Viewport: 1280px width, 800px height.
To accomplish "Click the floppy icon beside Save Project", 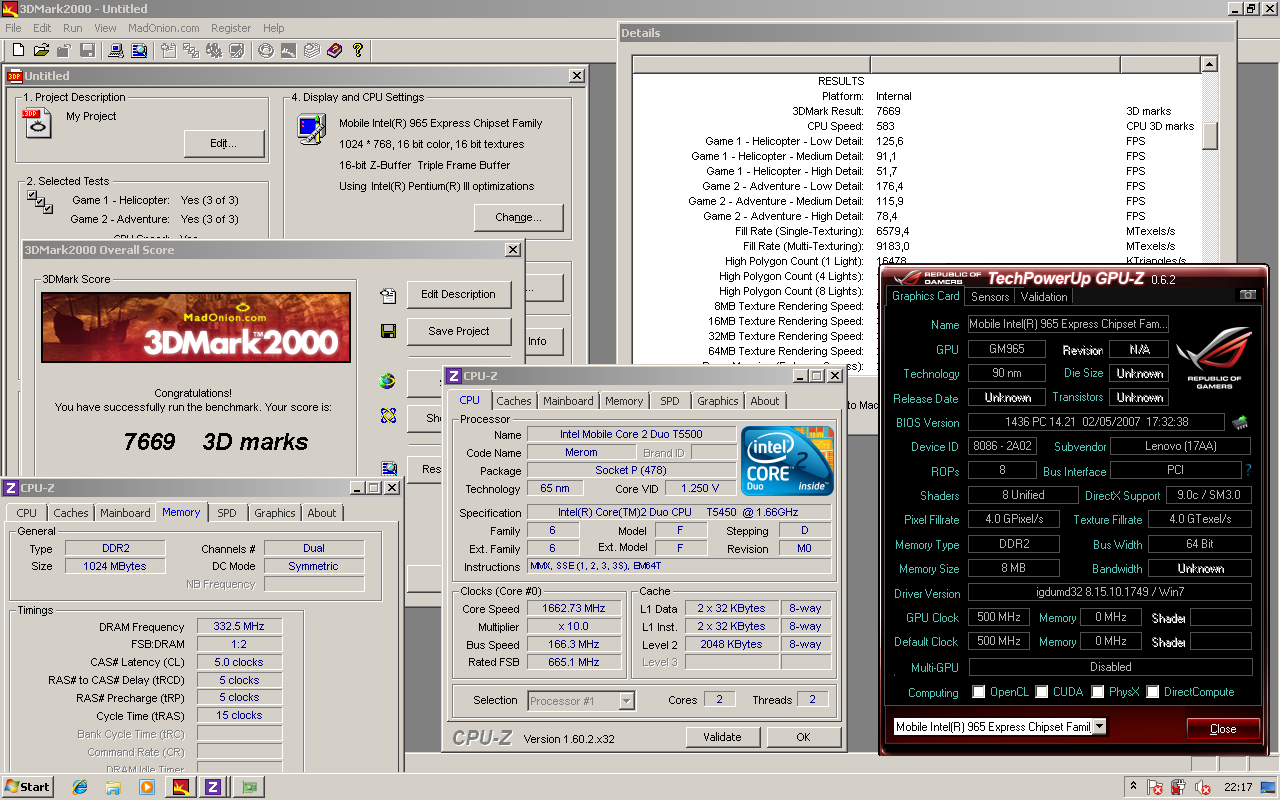I will [x=388, y=331].
